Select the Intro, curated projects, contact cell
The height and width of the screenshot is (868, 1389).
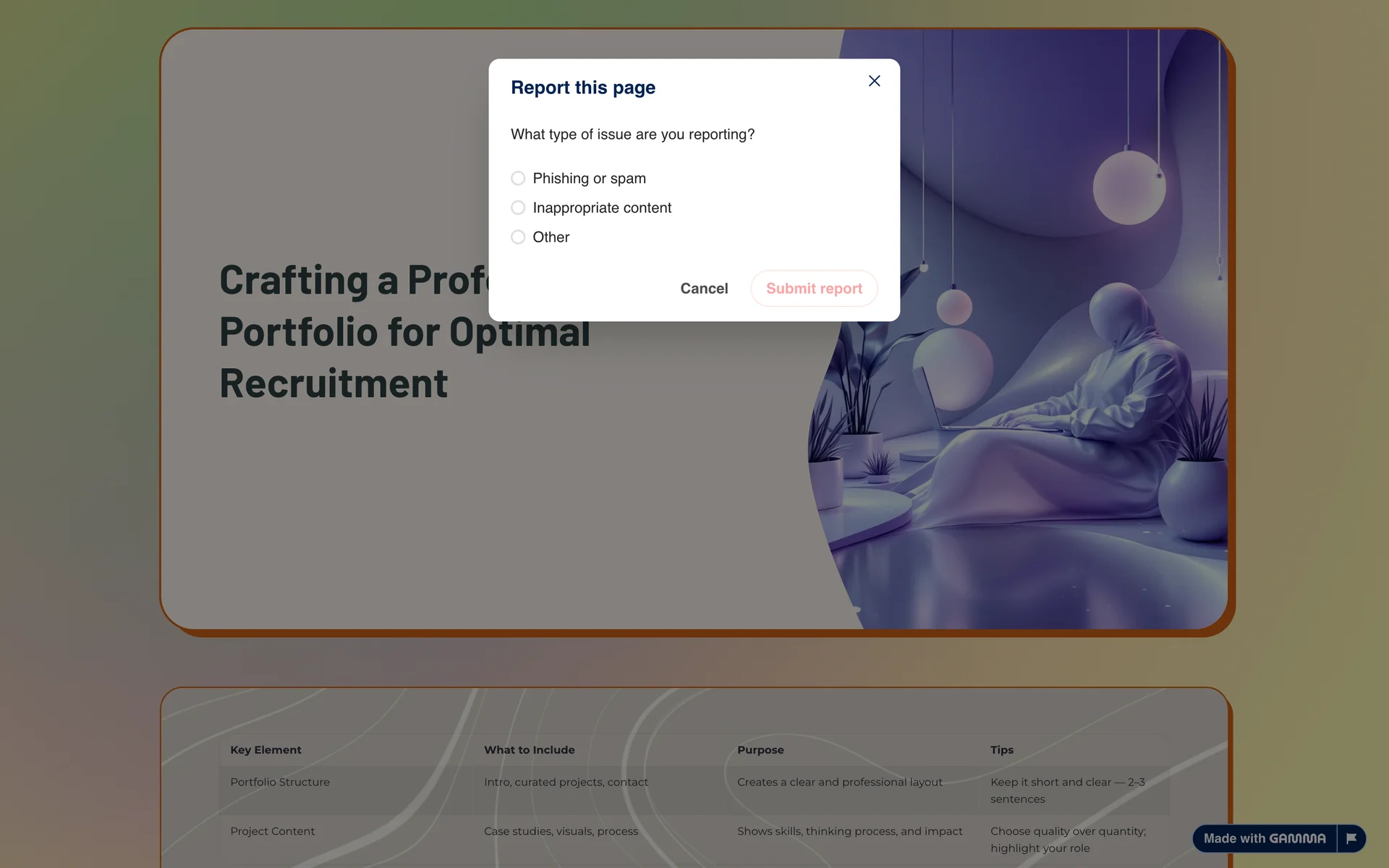566,782
